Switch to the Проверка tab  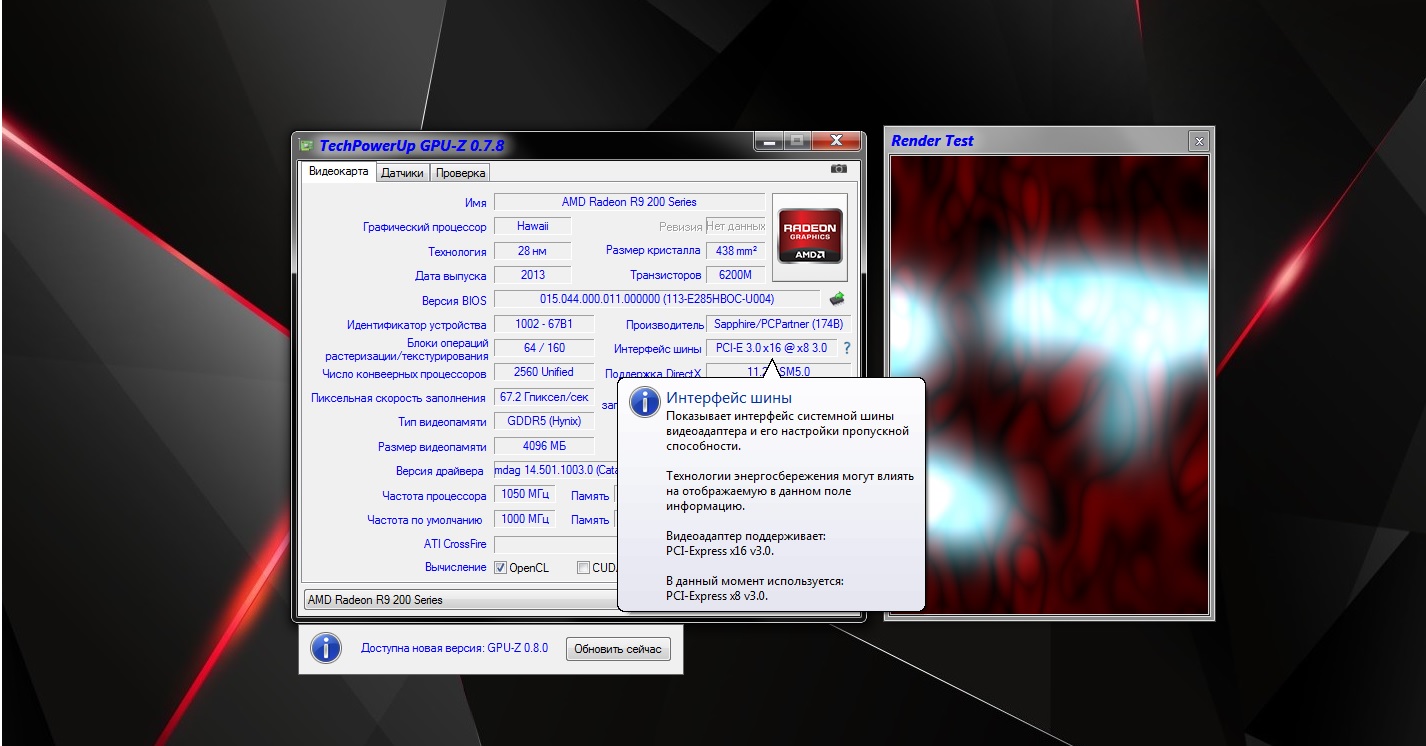point(460,173)
